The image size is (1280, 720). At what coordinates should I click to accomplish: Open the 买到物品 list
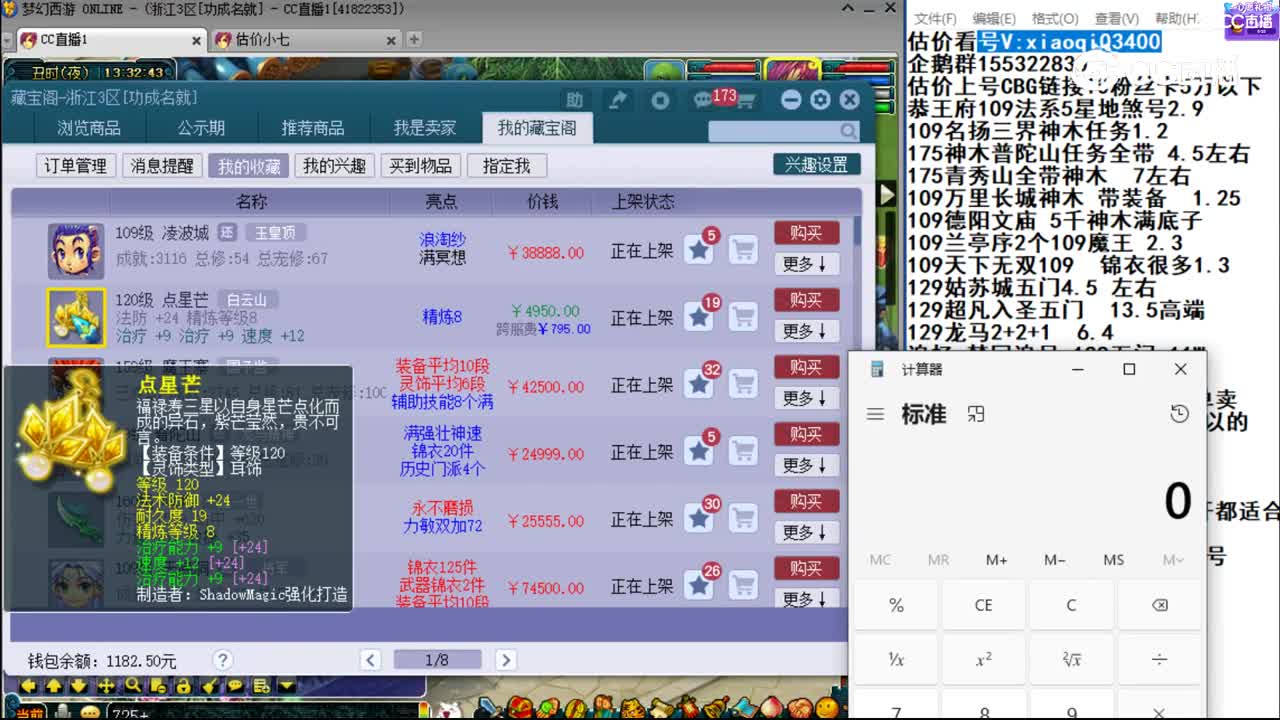(x=420, y=166)
